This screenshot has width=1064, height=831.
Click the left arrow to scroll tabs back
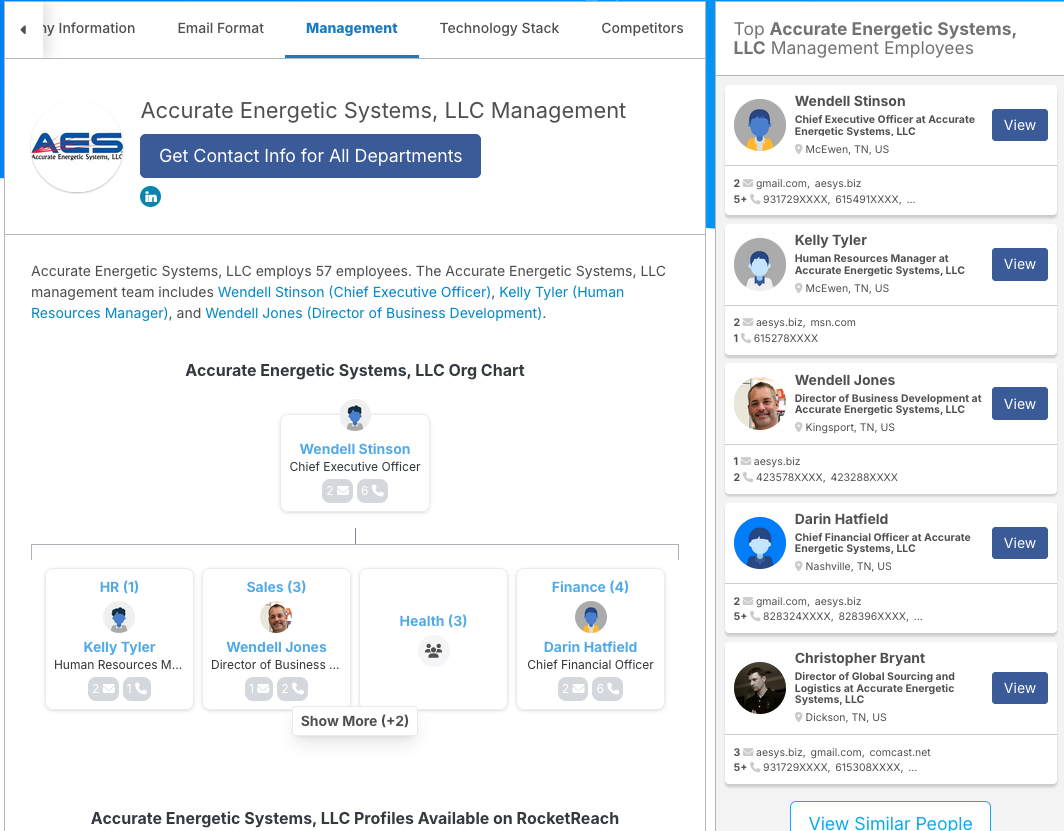click(23, 29)
